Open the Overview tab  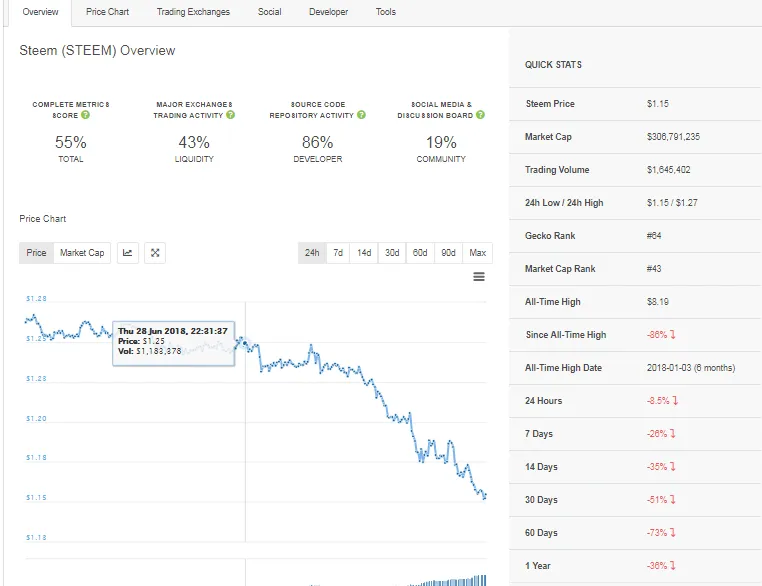point(40,12)
